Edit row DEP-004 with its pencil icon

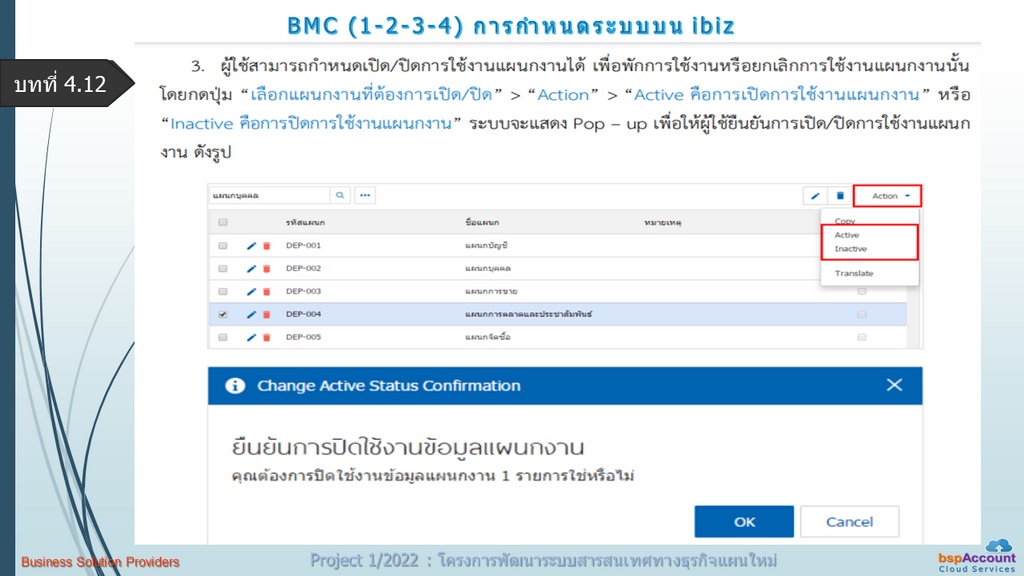pos(251,315)
